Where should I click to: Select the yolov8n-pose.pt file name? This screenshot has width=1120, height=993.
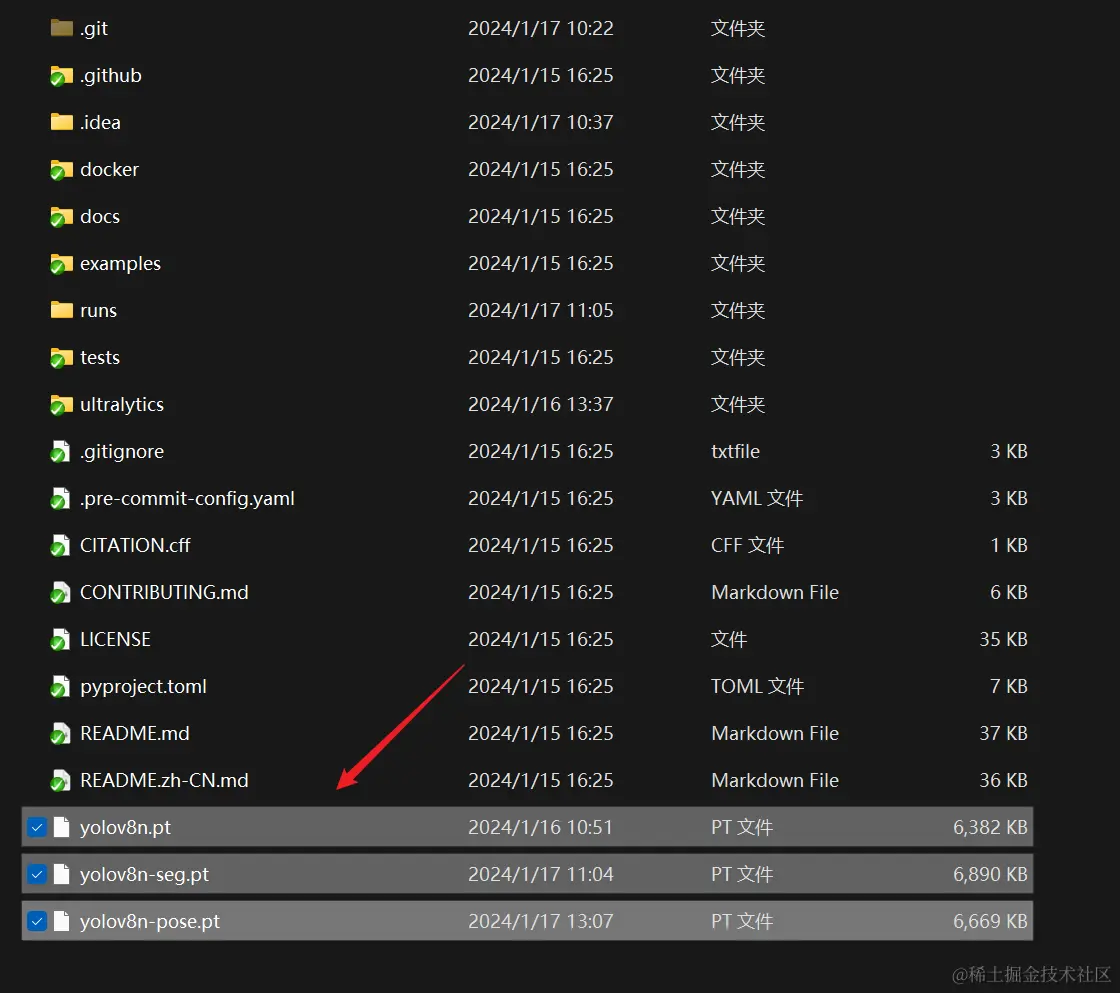149,922
